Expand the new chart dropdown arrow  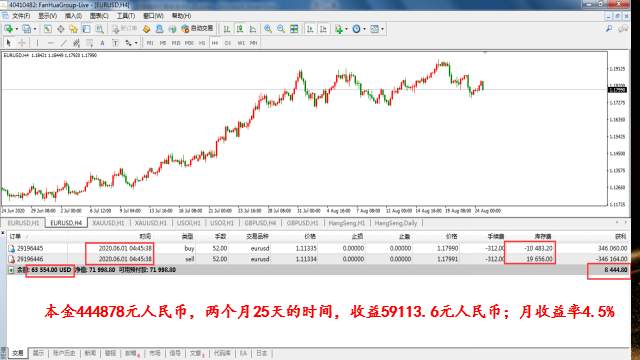tap(17, 29)
